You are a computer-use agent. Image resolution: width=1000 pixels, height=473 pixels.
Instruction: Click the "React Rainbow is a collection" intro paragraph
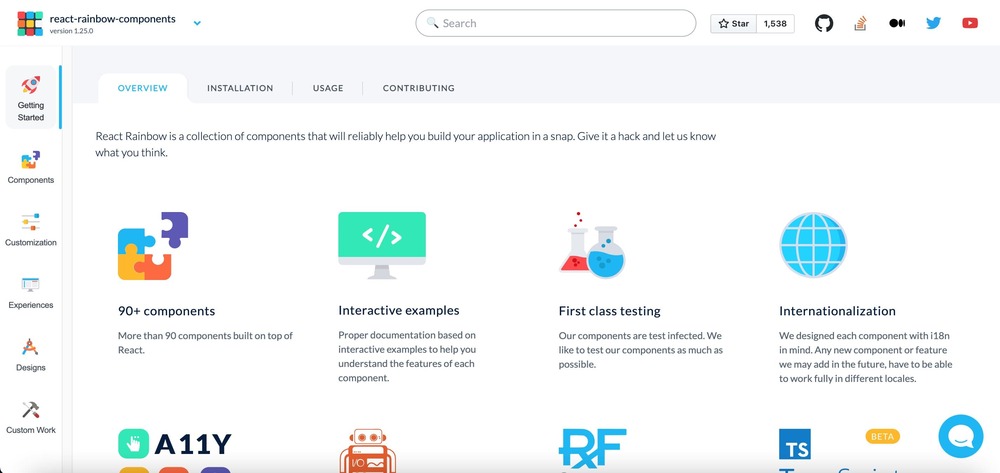pos(406,145)
